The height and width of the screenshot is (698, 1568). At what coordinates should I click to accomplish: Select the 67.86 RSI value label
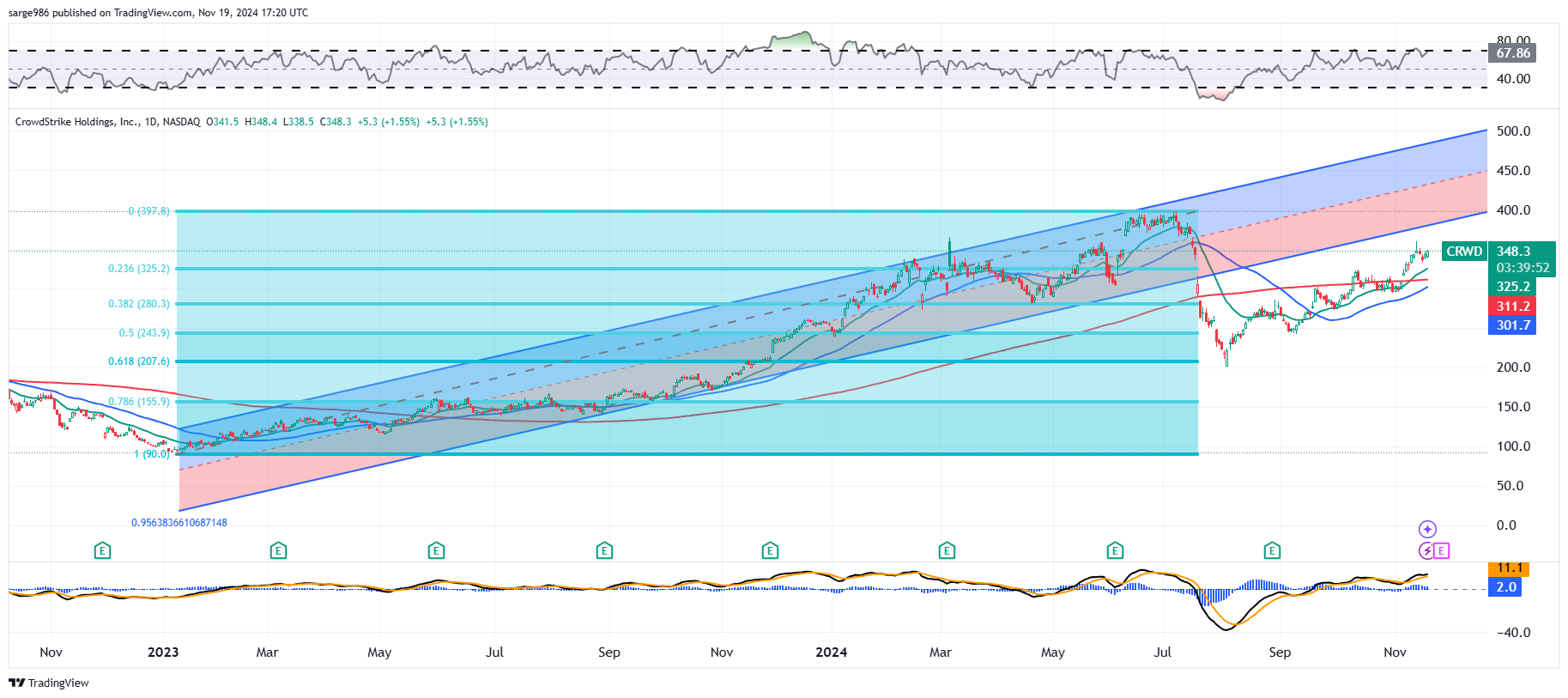pyautogui.click(x=1512, y=53)
